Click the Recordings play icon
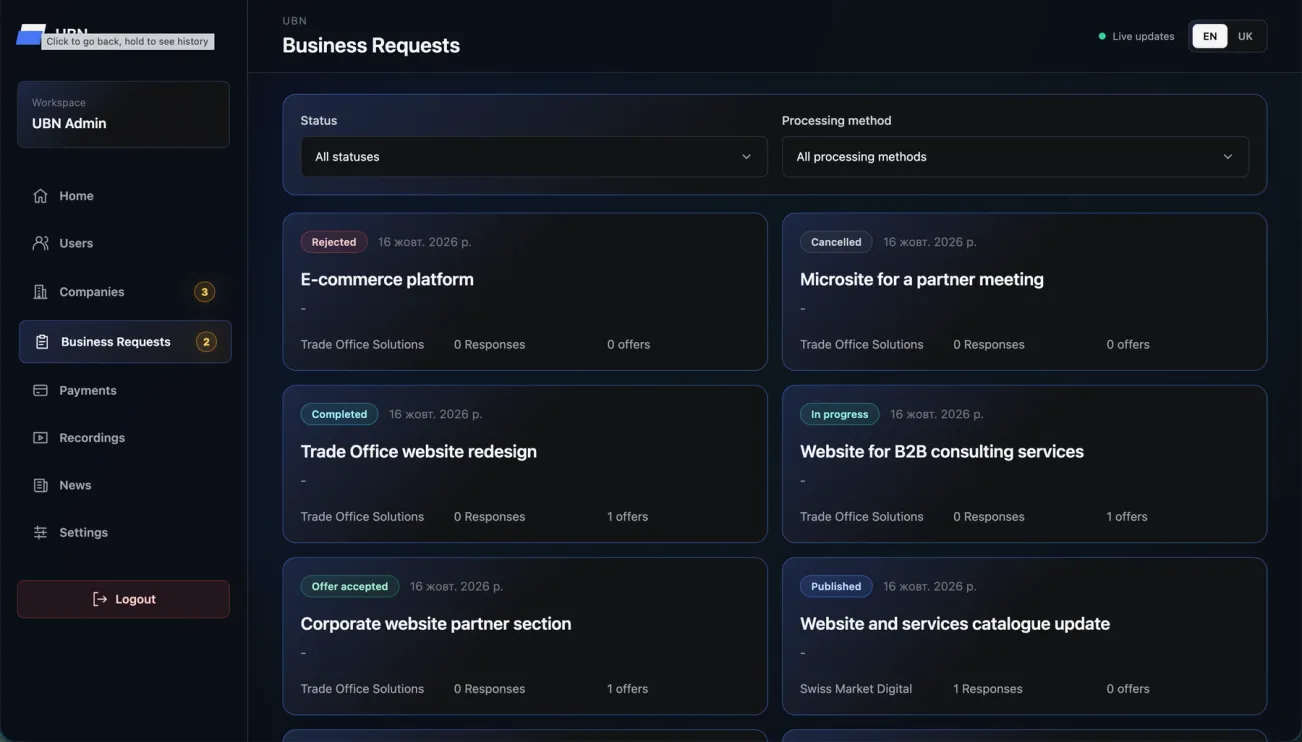The image size is (1302, 742). coord(40,438)
